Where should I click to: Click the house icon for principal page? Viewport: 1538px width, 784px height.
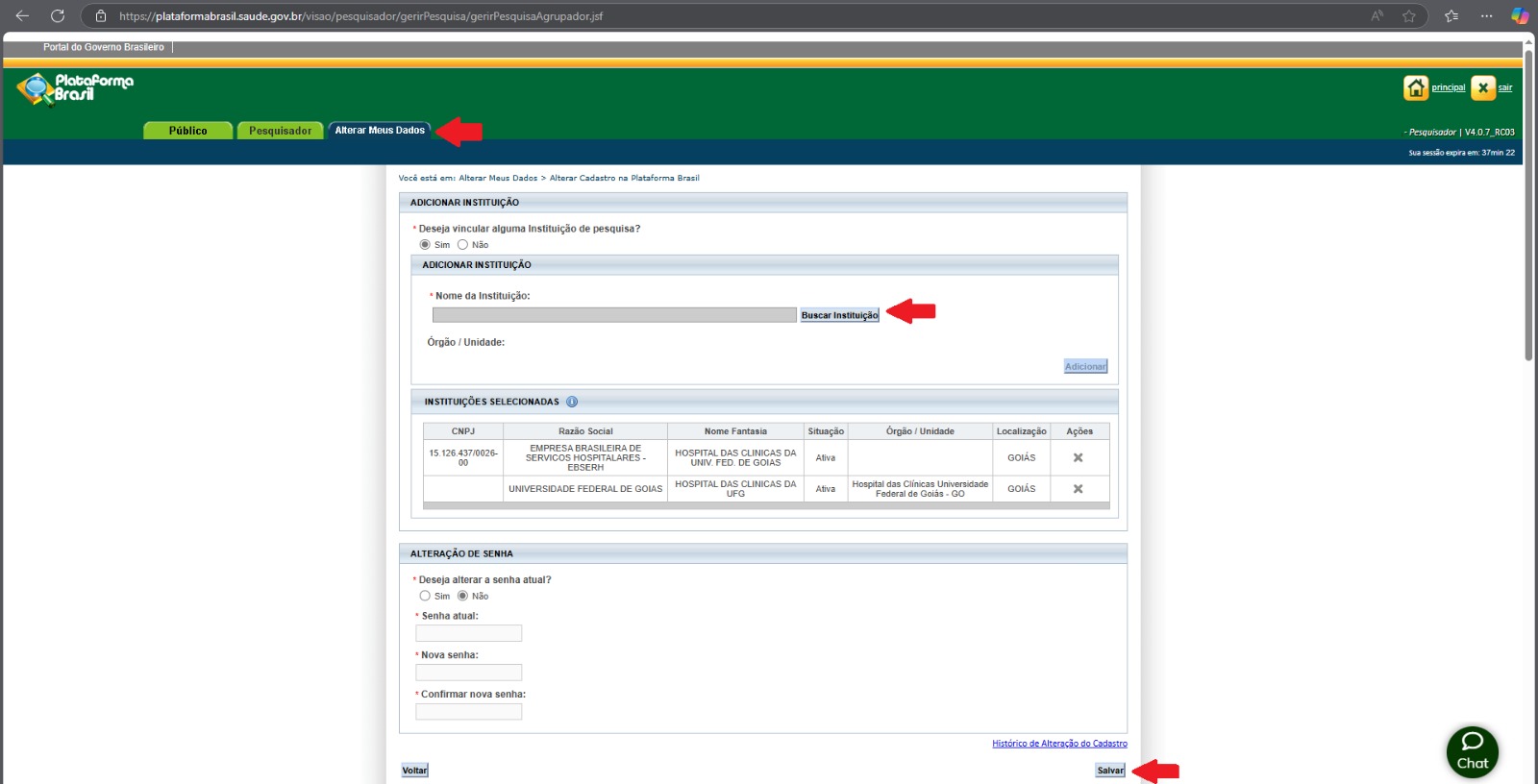[1415, 87]
